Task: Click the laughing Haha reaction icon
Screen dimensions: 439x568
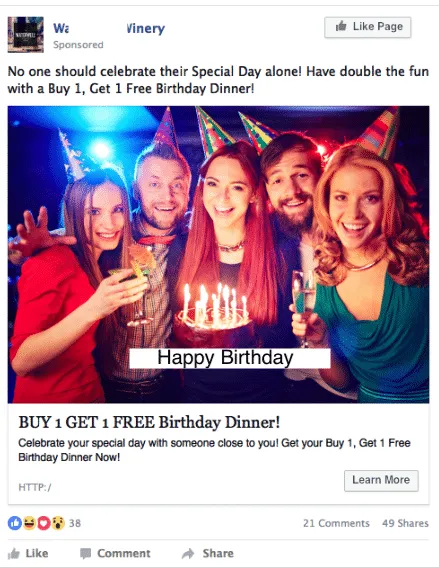Action: 29,523
